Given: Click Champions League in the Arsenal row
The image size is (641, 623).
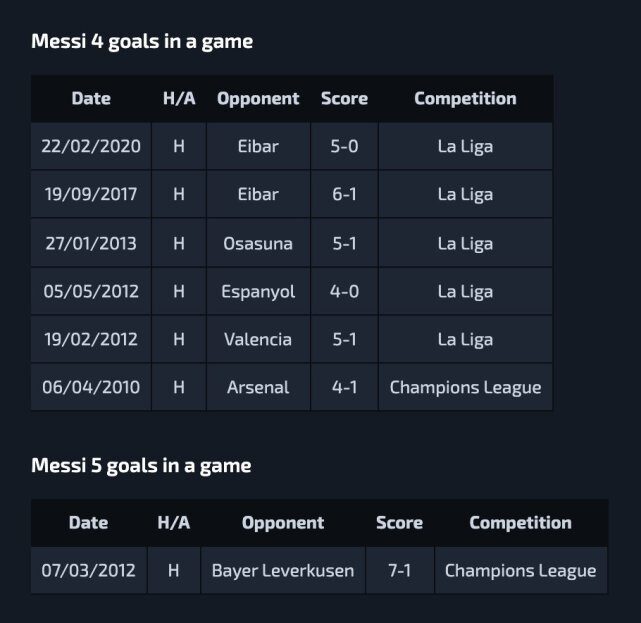Looking at the screenshot, I should click(x=465, y=388).
